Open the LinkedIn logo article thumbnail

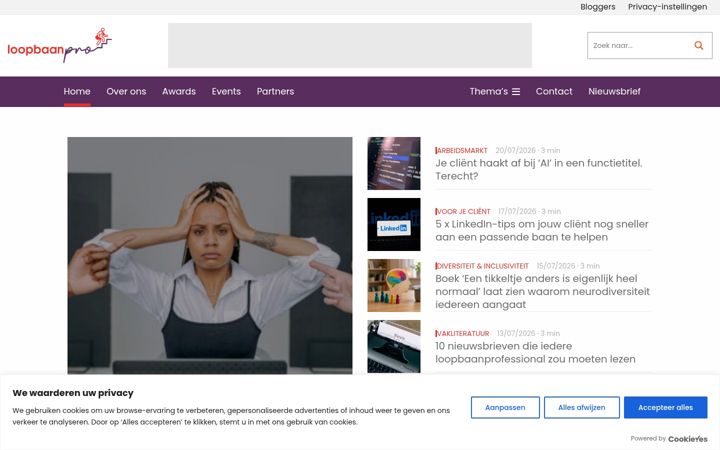click(x=394, y=224)
